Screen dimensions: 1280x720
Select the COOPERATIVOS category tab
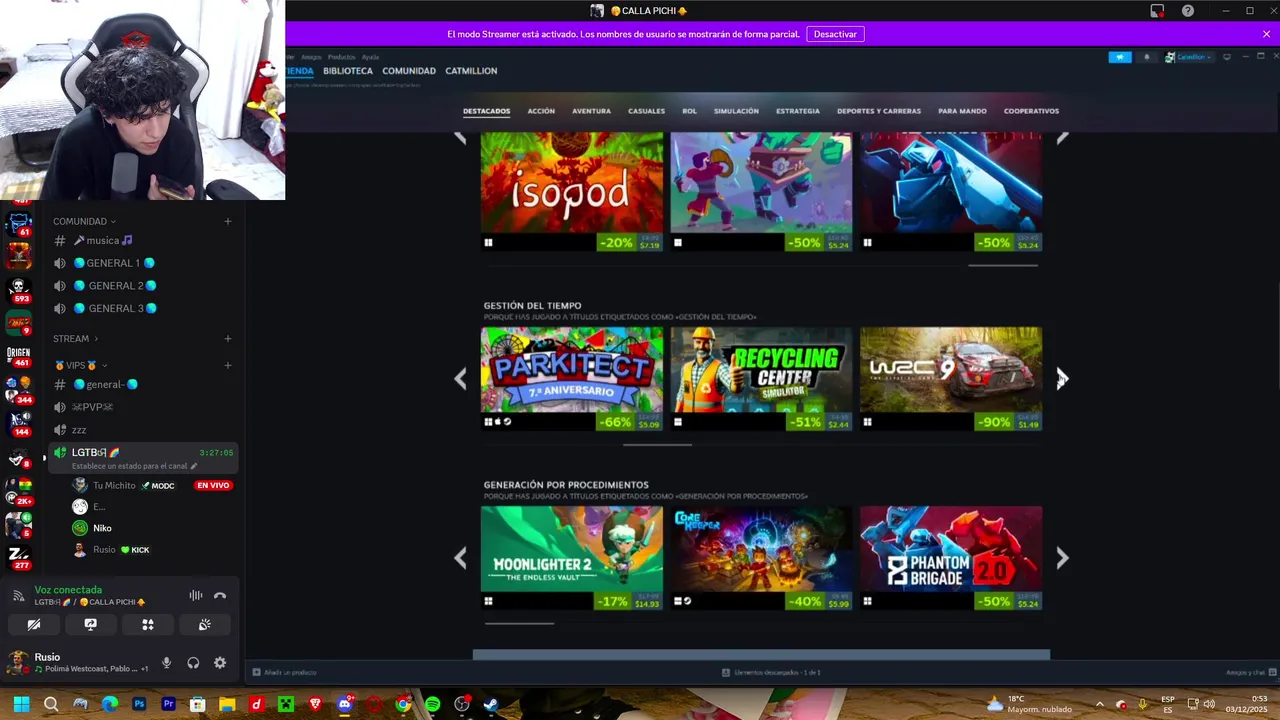click(x=1031, y=111)
